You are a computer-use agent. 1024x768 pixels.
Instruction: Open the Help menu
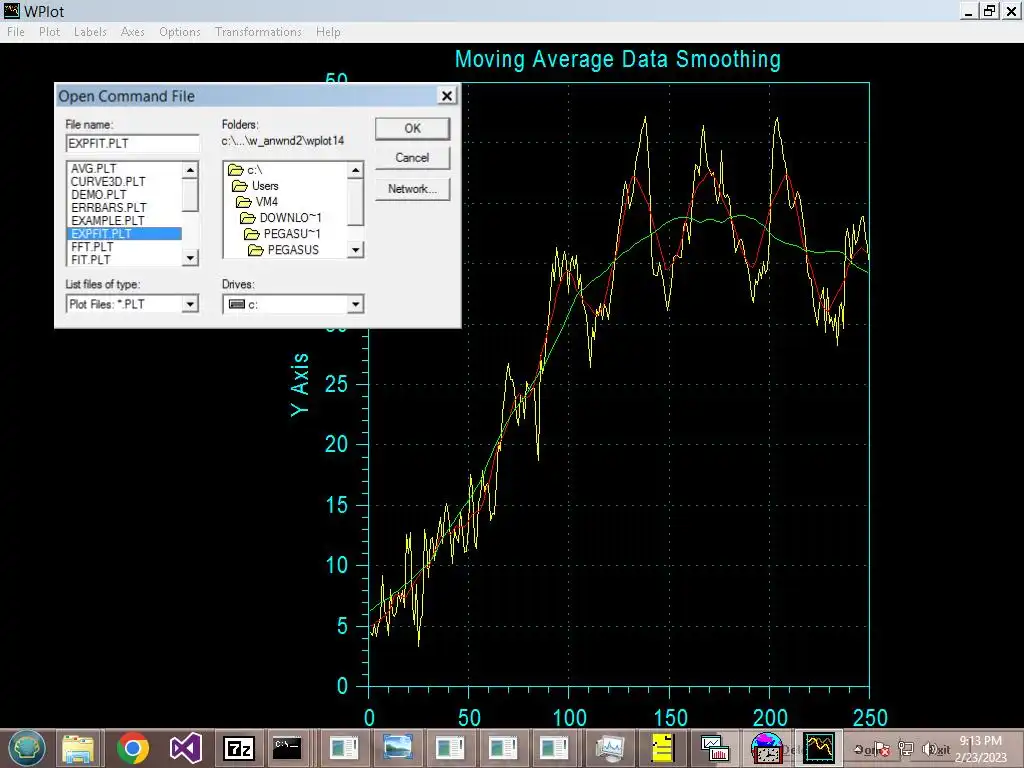click(328, 32)
